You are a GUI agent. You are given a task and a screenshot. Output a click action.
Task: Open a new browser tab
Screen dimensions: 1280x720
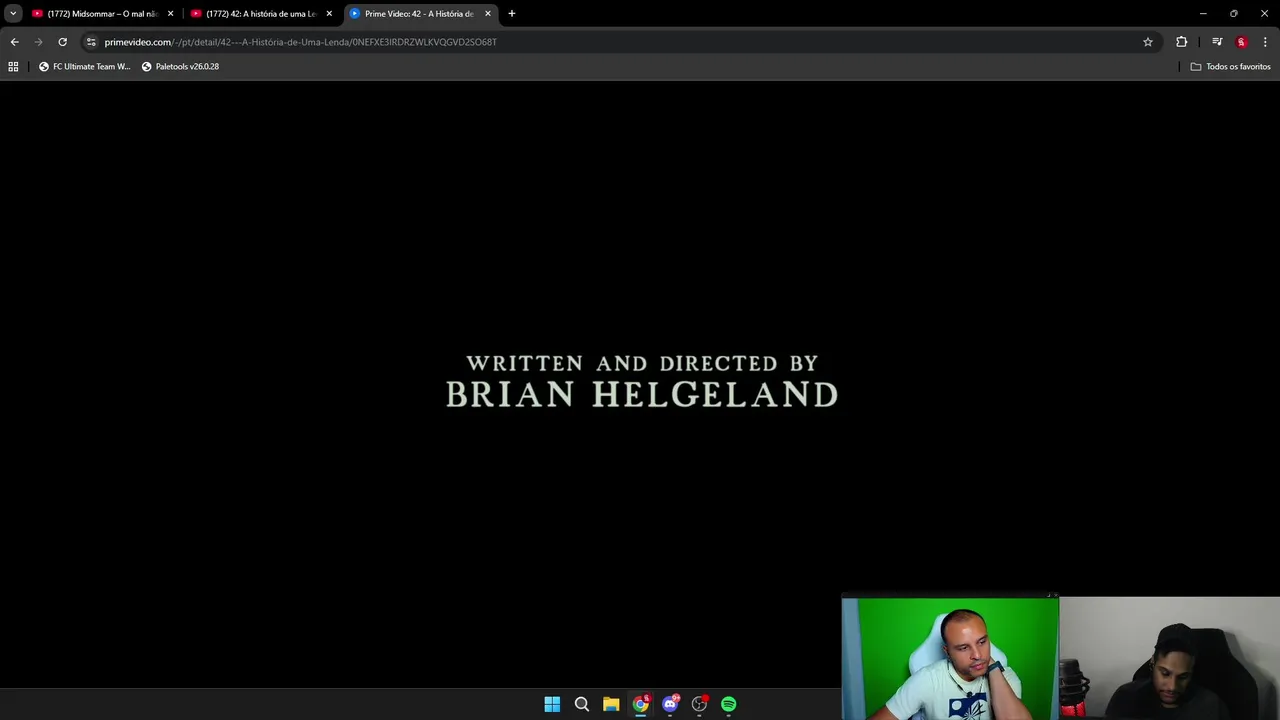(x=512, y=14)
